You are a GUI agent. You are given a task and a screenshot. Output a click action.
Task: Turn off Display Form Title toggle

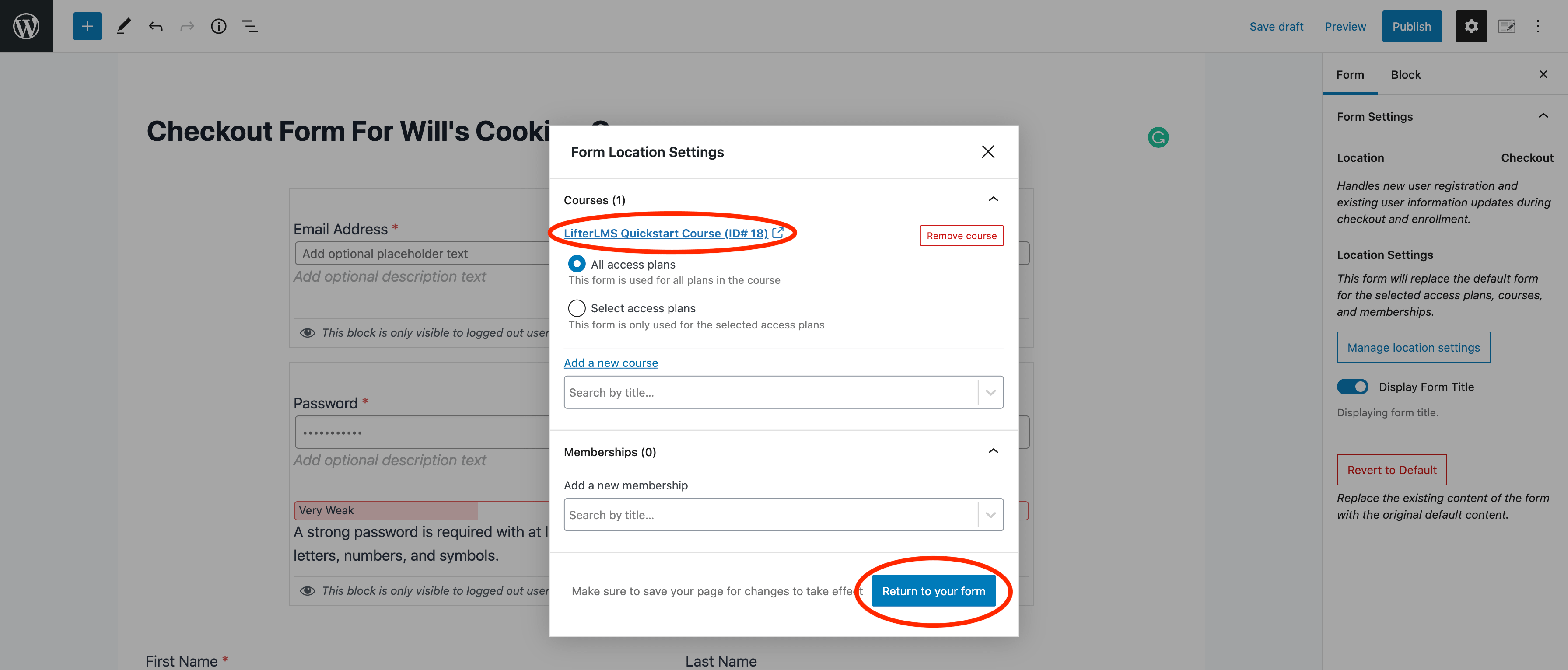pos(1352,387)
